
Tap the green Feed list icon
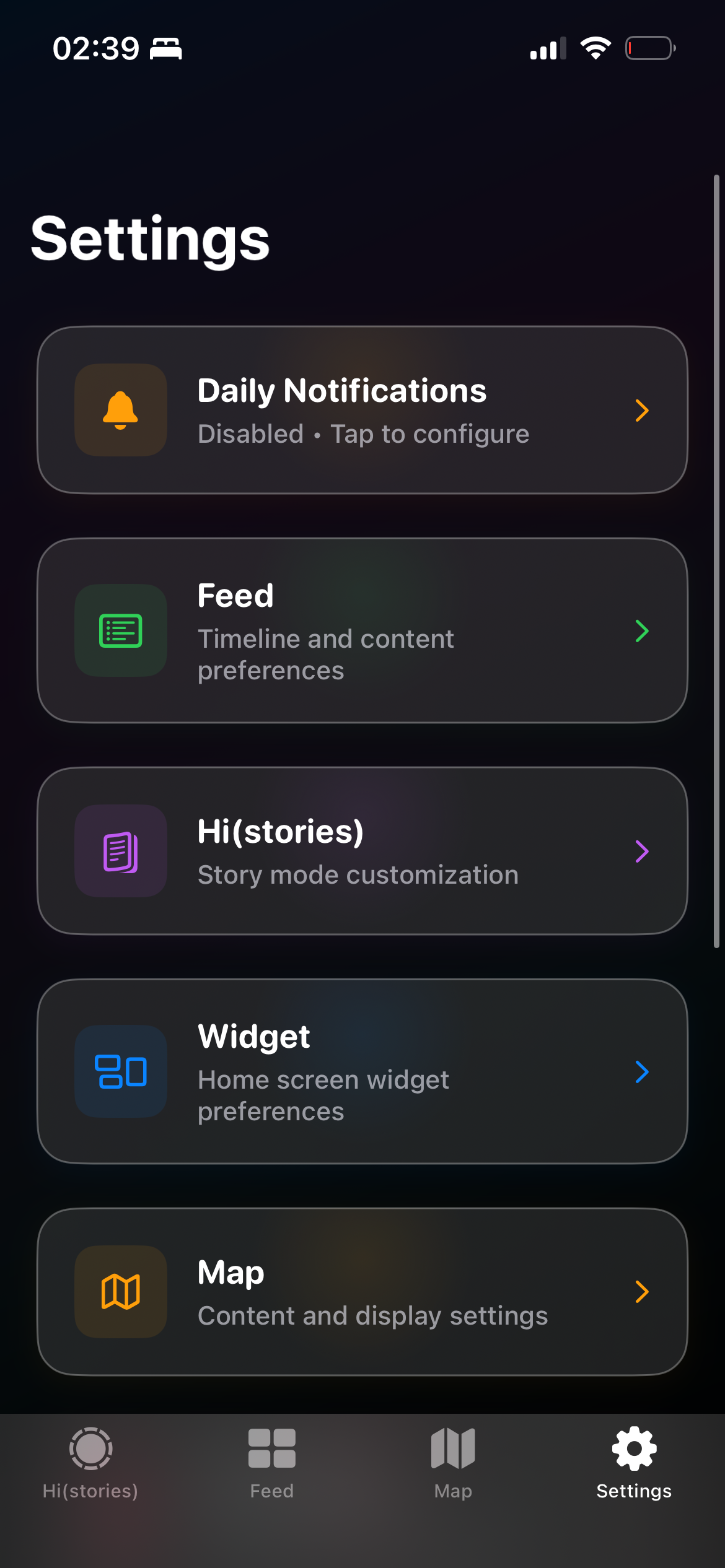[x=120, y=630]
